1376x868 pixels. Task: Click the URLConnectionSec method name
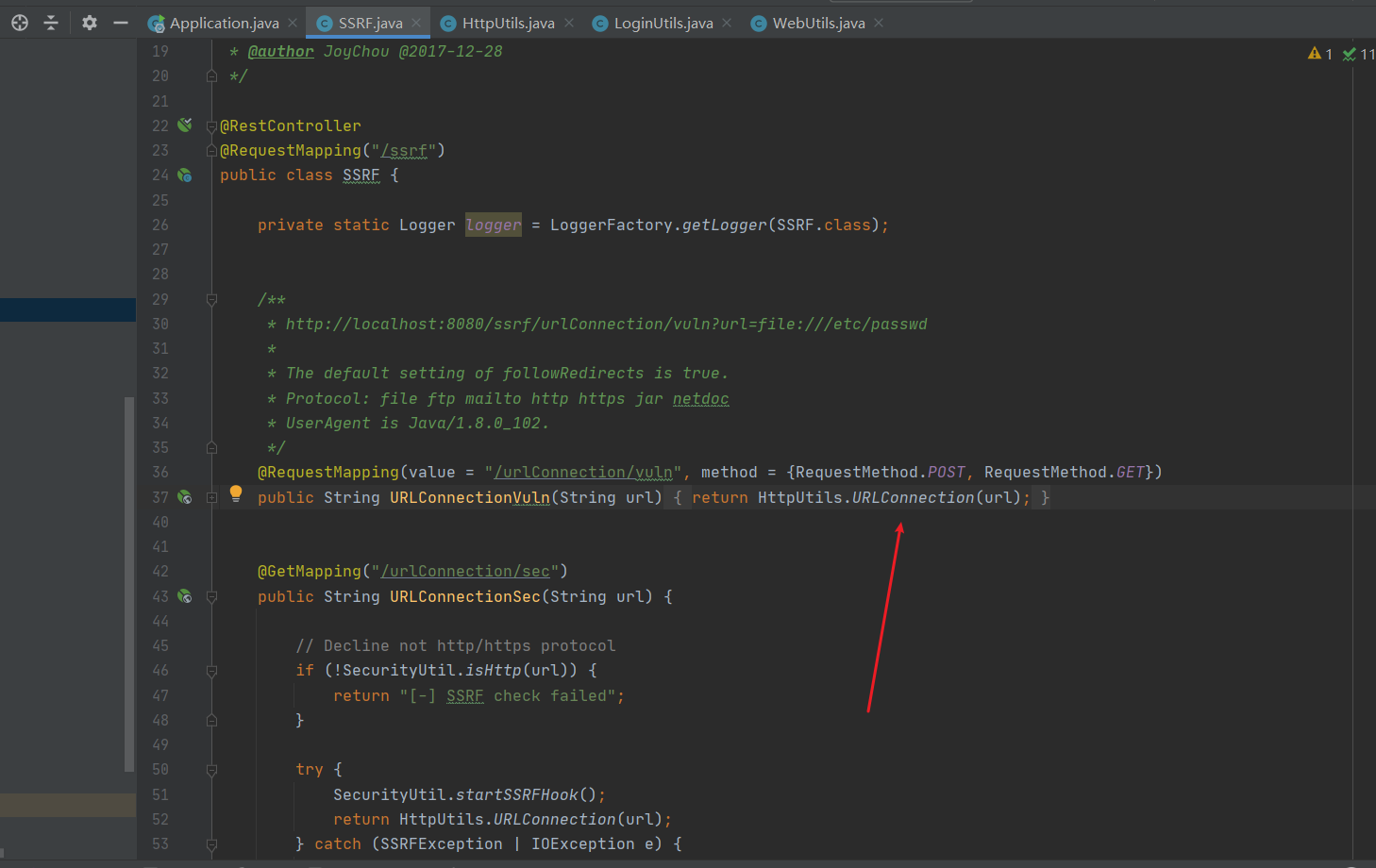point(465,596)
